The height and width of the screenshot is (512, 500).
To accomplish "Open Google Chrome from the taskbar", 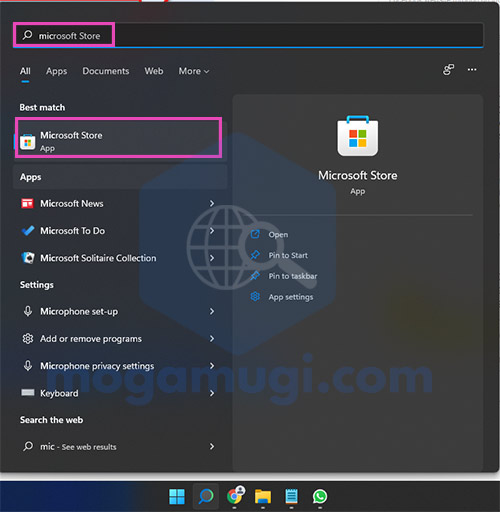I will [235, 496].
